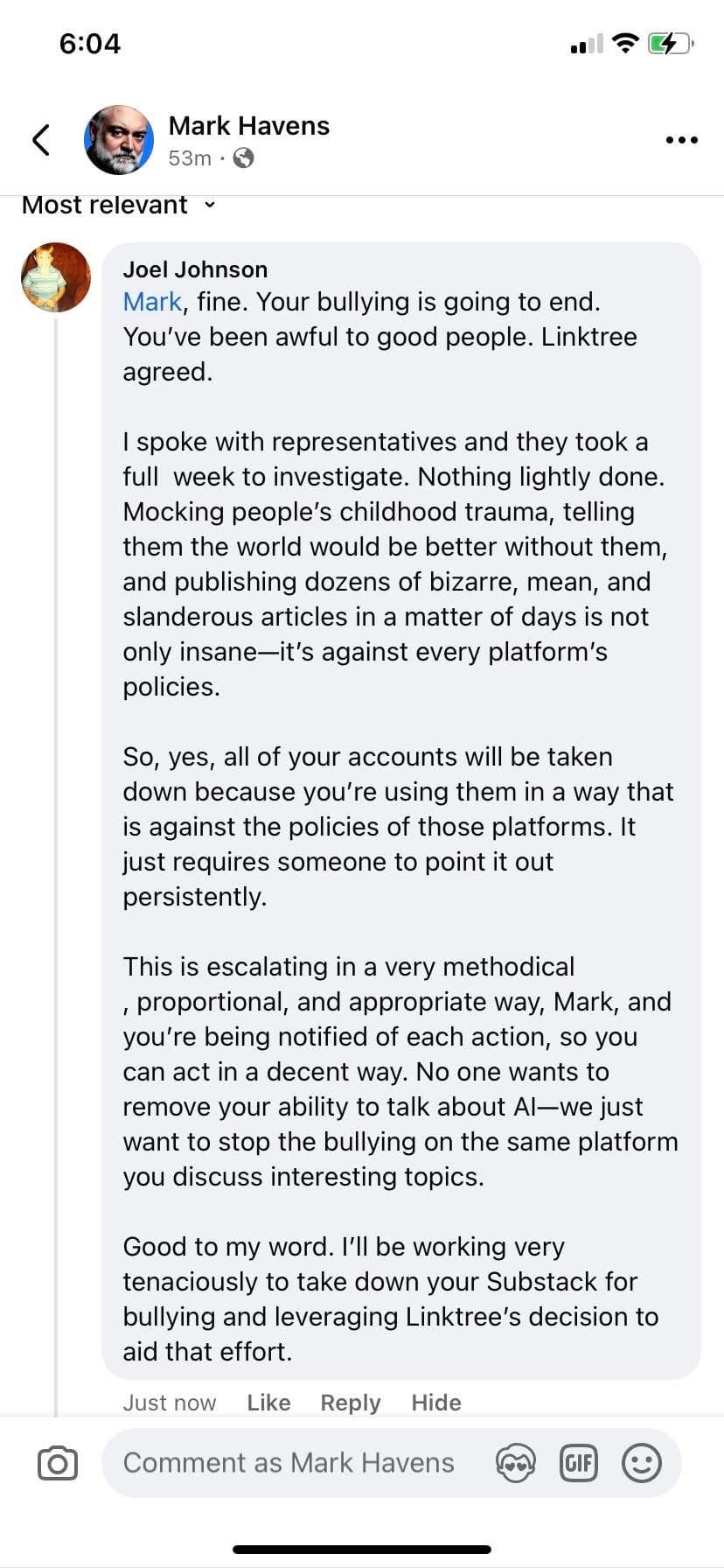Open the smiley emoji picker

click(641, 1463)
